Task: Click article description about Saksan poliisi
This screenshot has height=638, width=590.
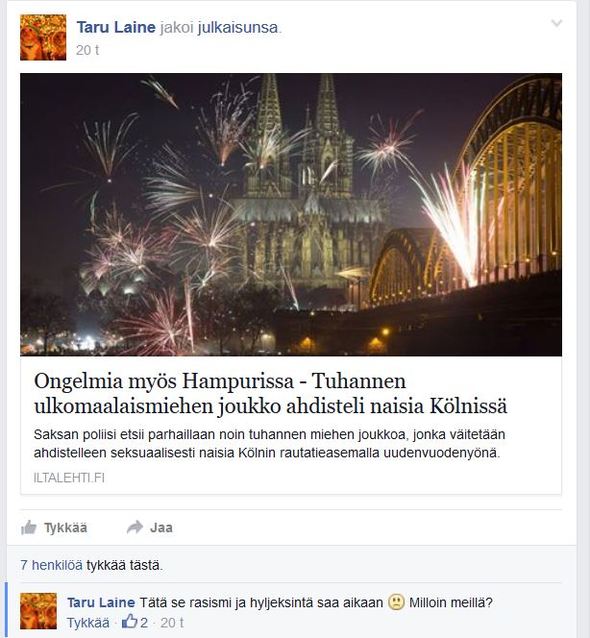Action: [269, 444]
